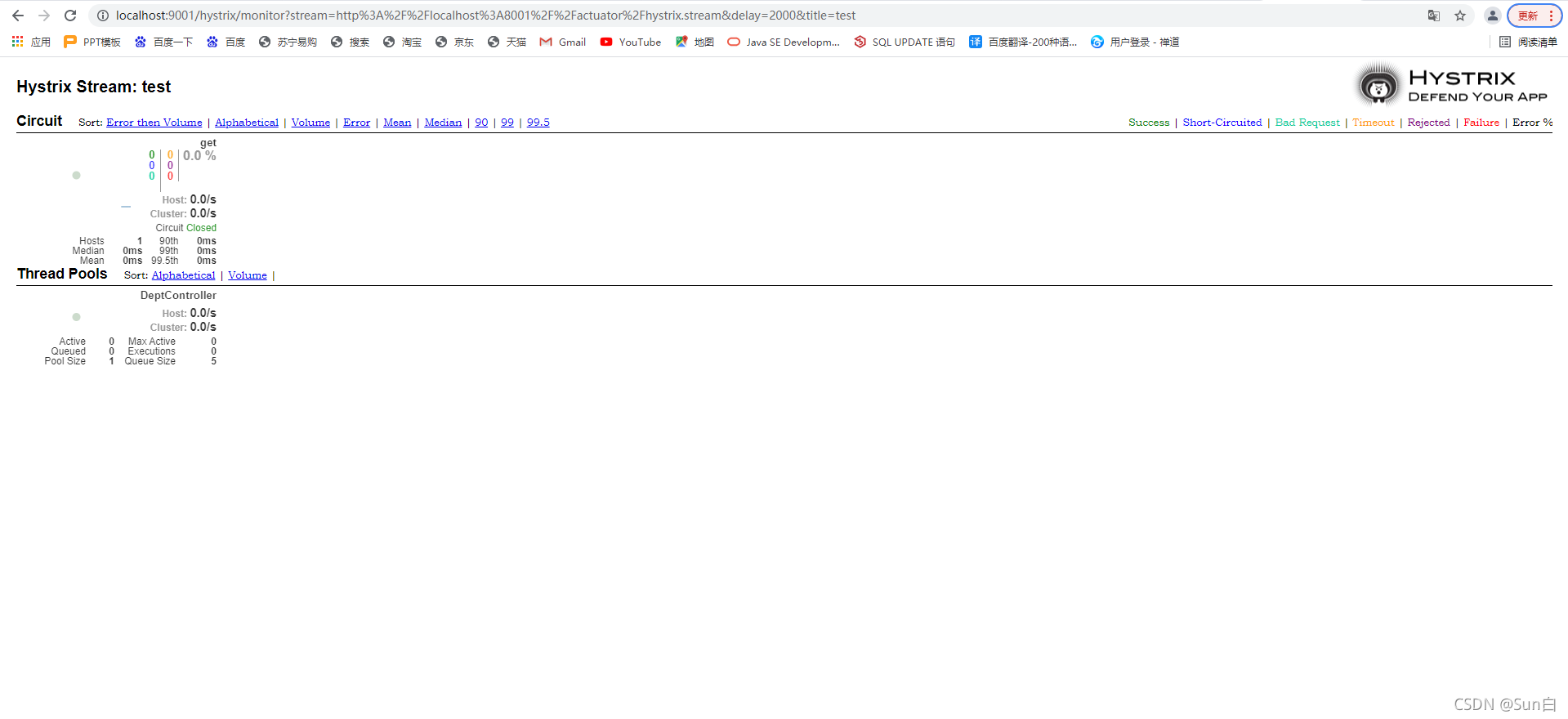Viewport: 1568px width, 719px height.
Task: Open the SQL UPDATE 语句 bookmark
Action: (x=905, y=42)
